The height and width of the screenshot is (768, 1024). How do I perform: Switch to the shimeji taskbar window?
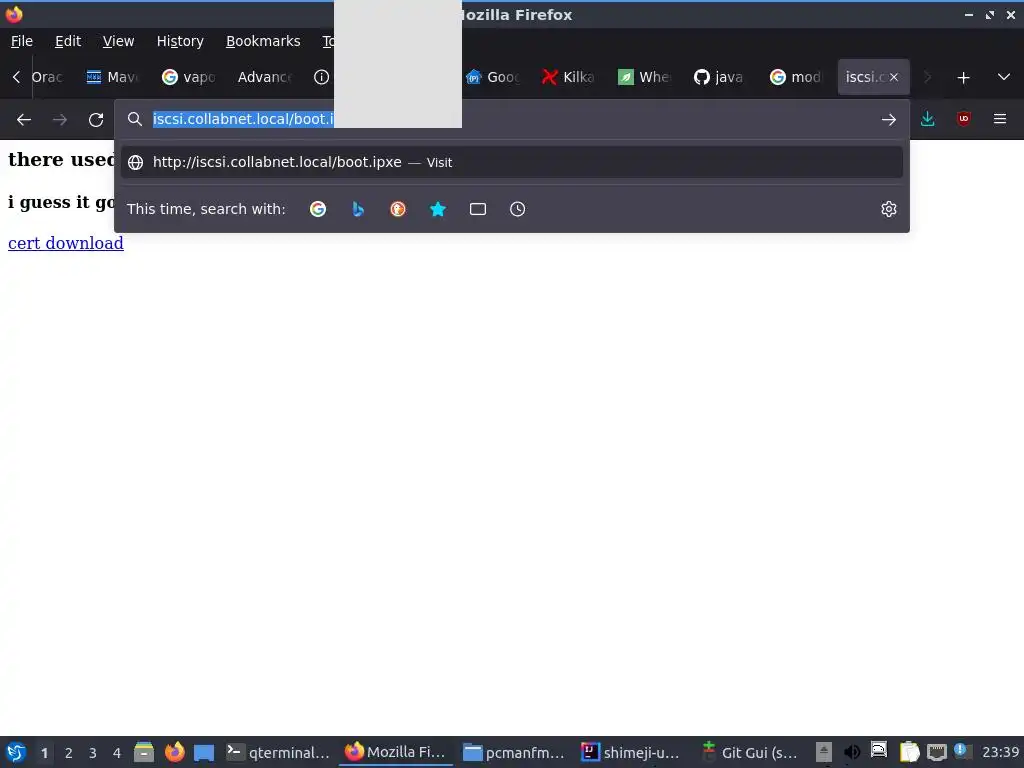pos(632,752)
